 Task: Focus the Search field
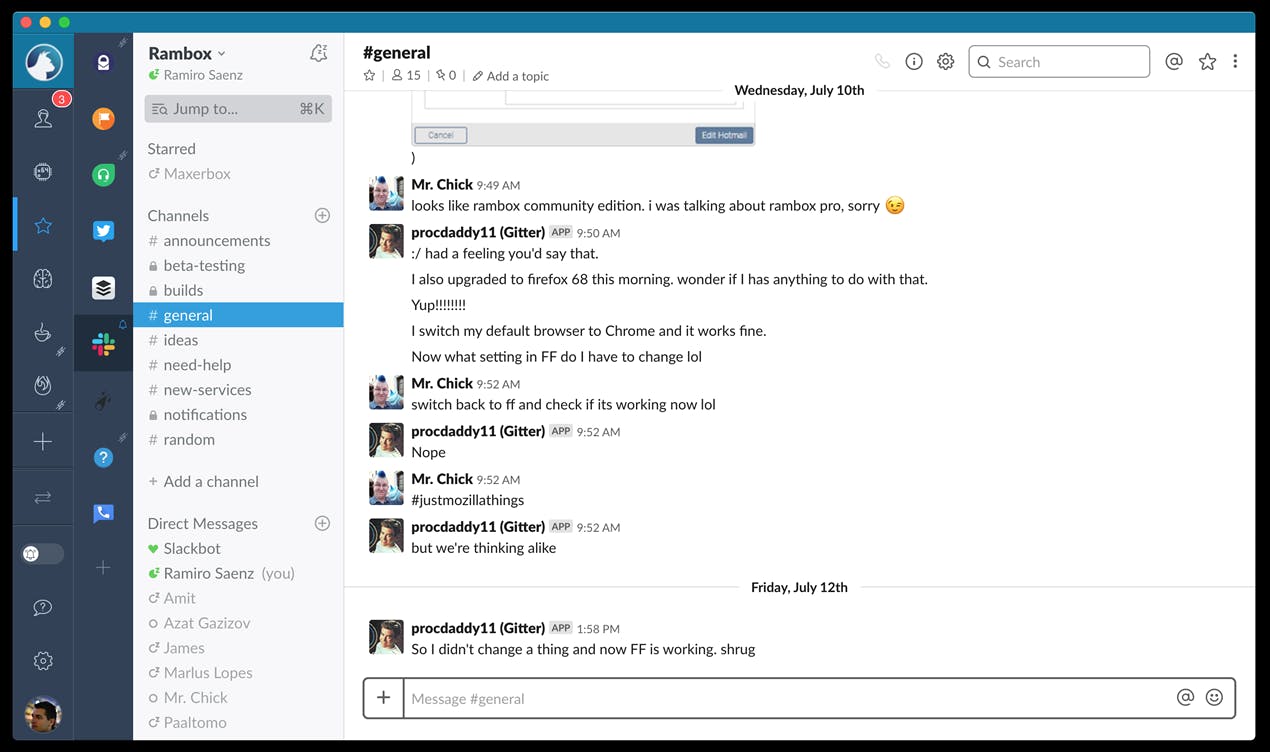[1059, 62]
